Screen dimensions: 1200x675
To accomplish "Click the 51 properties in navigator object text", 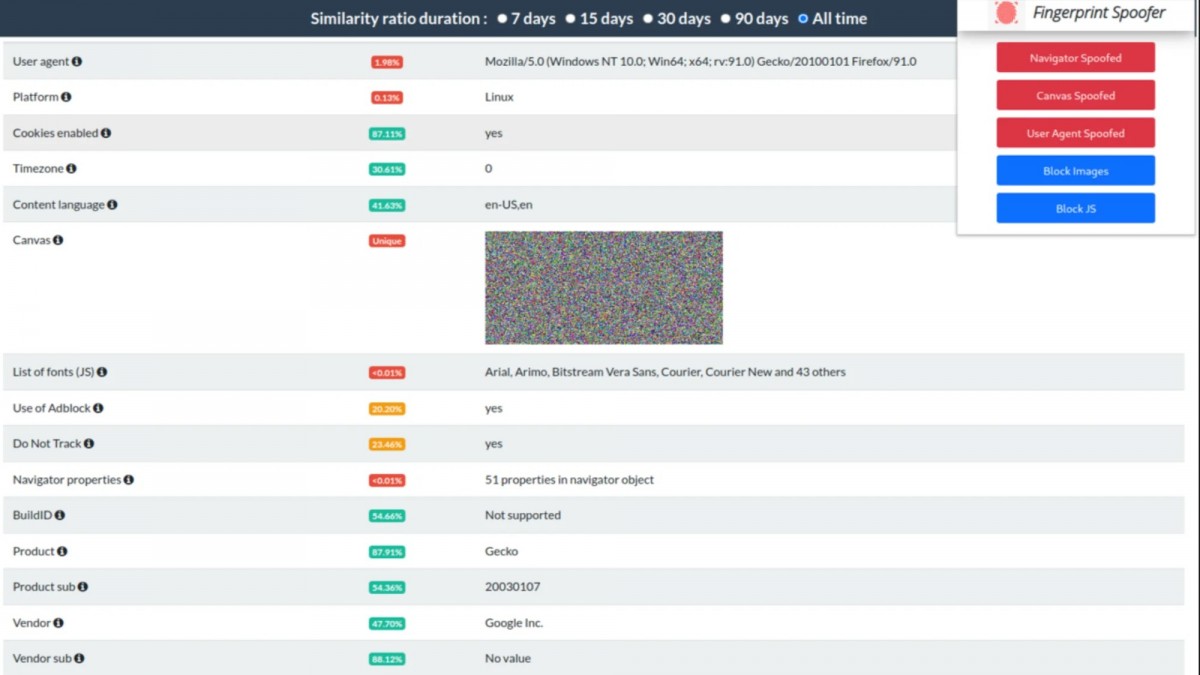I will pos(569,480).
